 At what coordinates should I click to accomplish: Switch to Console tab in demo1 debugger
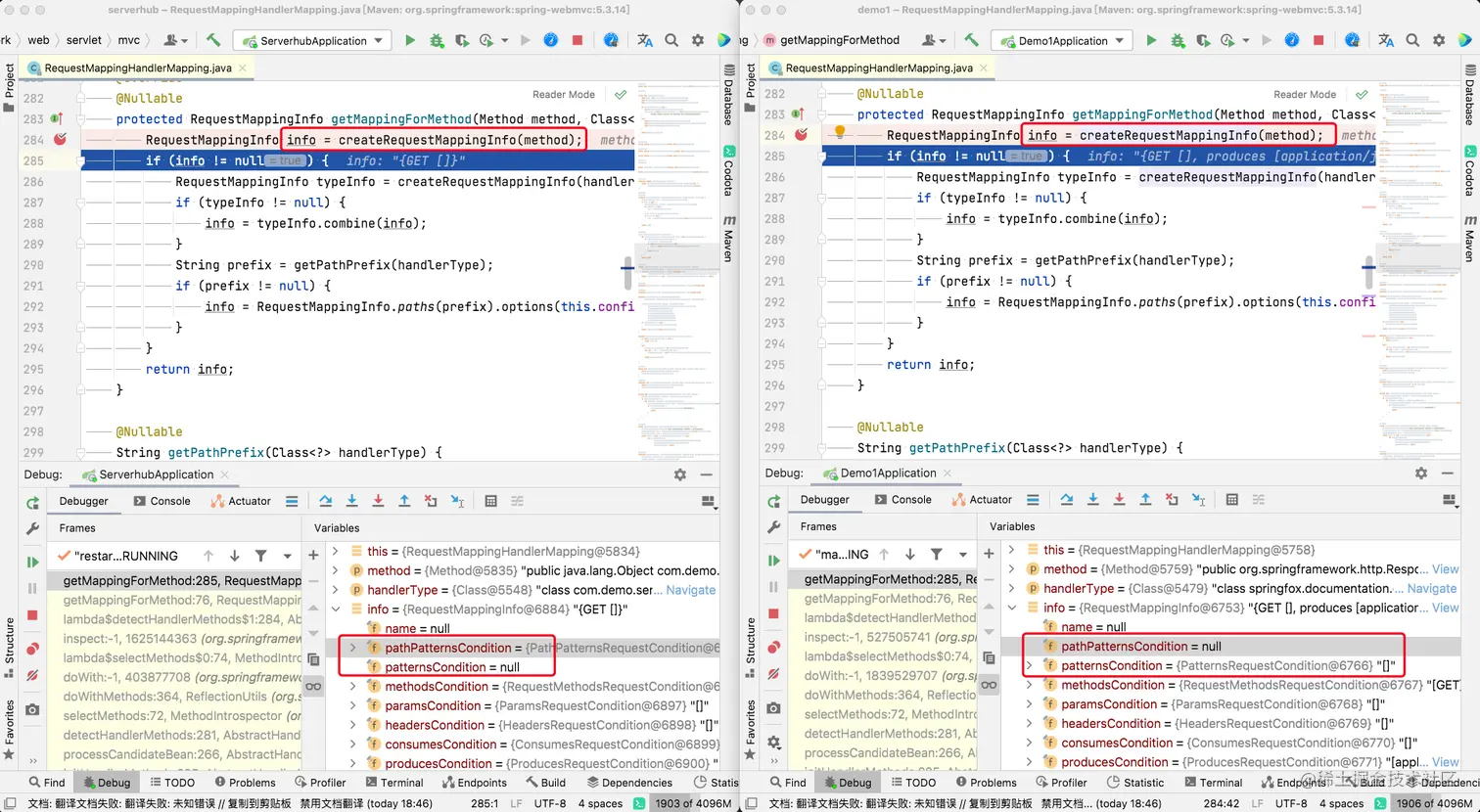(902, 500)
